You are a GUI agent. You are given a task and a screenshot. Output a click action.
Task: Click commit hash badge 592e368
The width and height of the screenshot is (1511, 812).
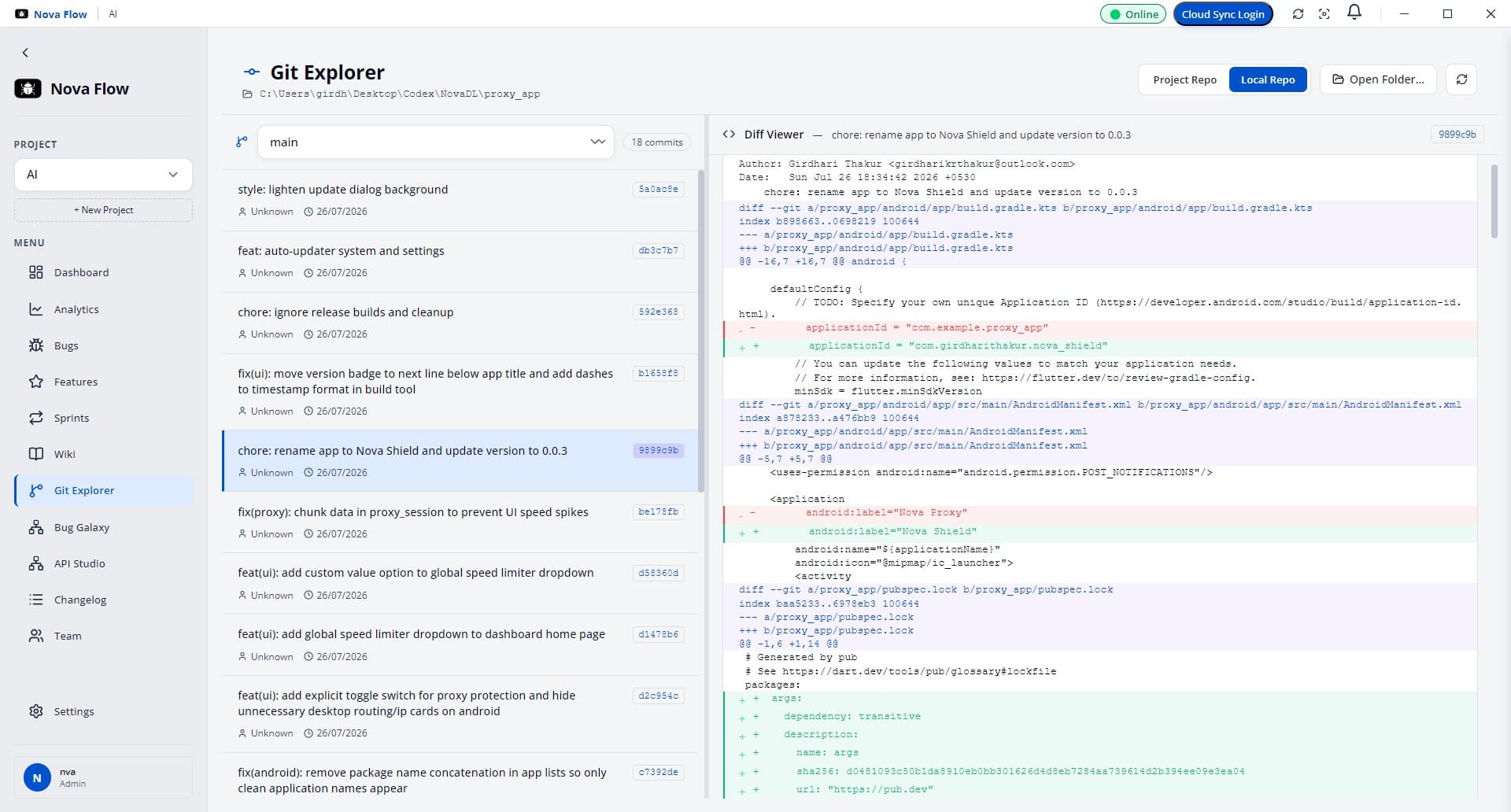[x=658, y=312]
